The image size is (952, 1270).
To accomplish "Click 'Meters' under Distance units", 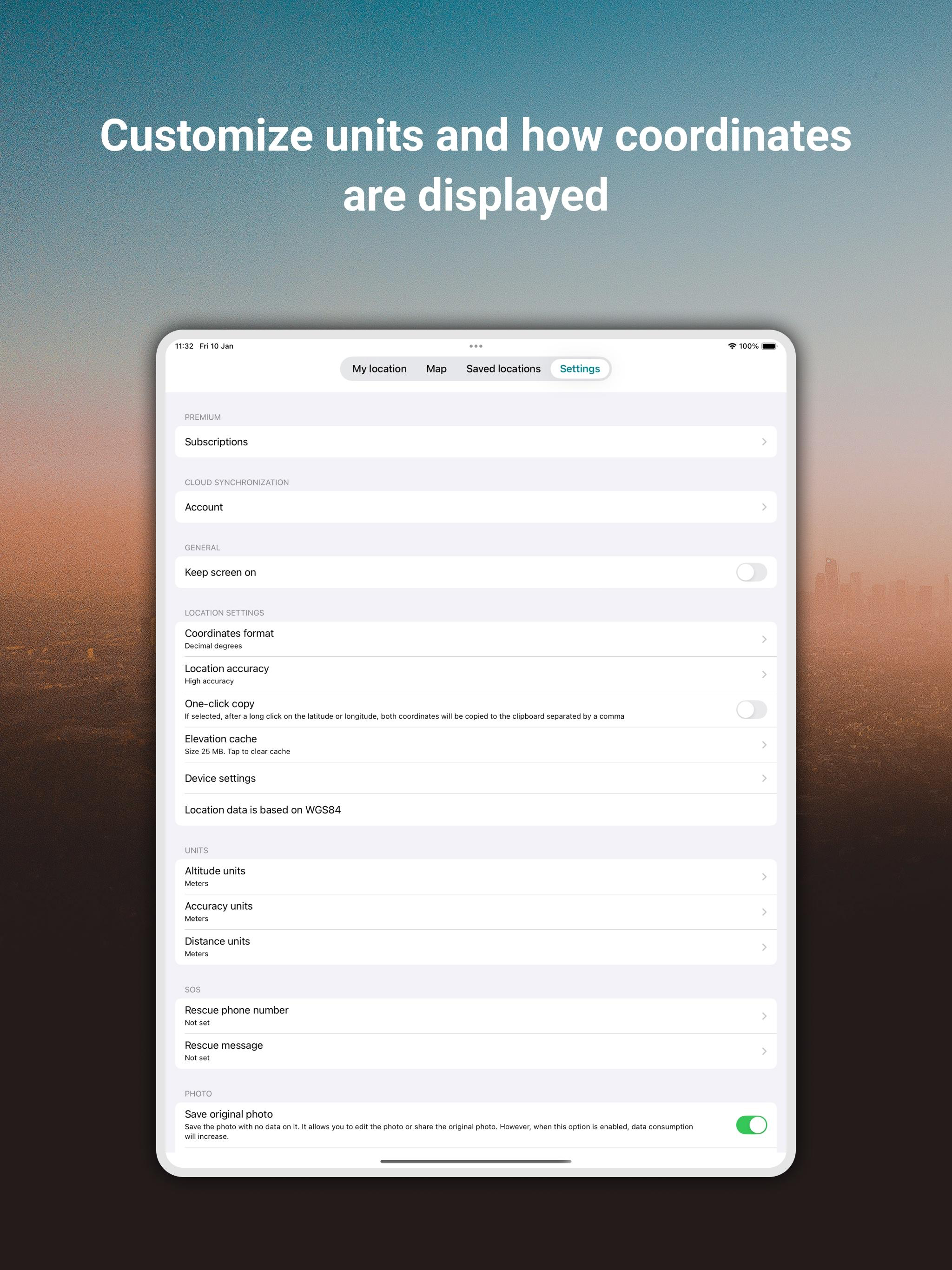I will pyautogui.click(x=196, y=953).
